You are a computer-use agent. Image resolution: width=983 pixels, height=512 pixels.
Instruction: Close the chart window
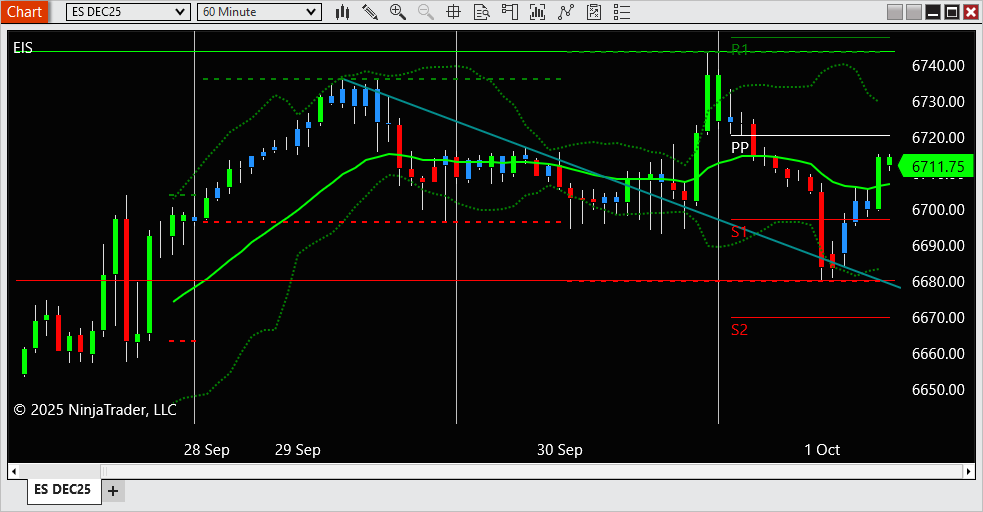[x=970, y=12]
